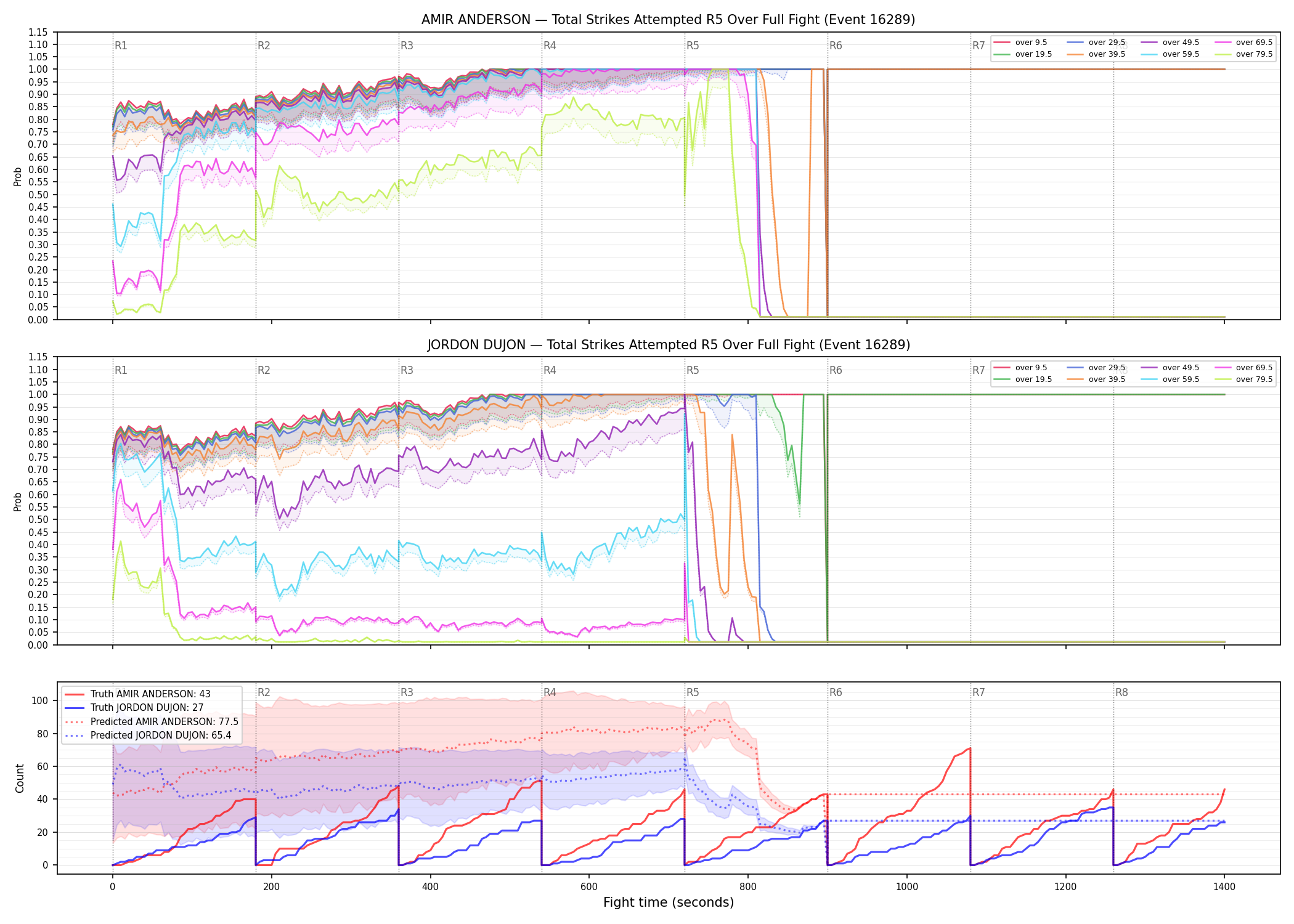Click the R5 round marker in the Jordon Dujon chart
Viewport: 1294px width, 924px height.
click(693, 370)
